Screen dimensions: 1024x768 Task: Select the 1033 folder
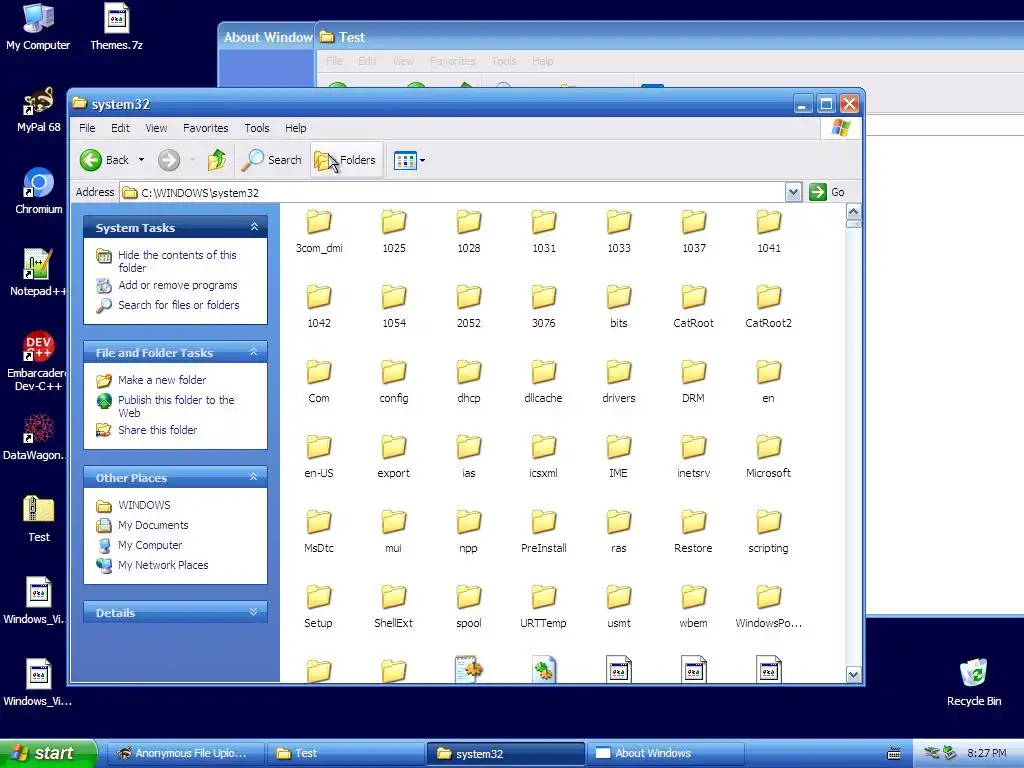(618, 232)
